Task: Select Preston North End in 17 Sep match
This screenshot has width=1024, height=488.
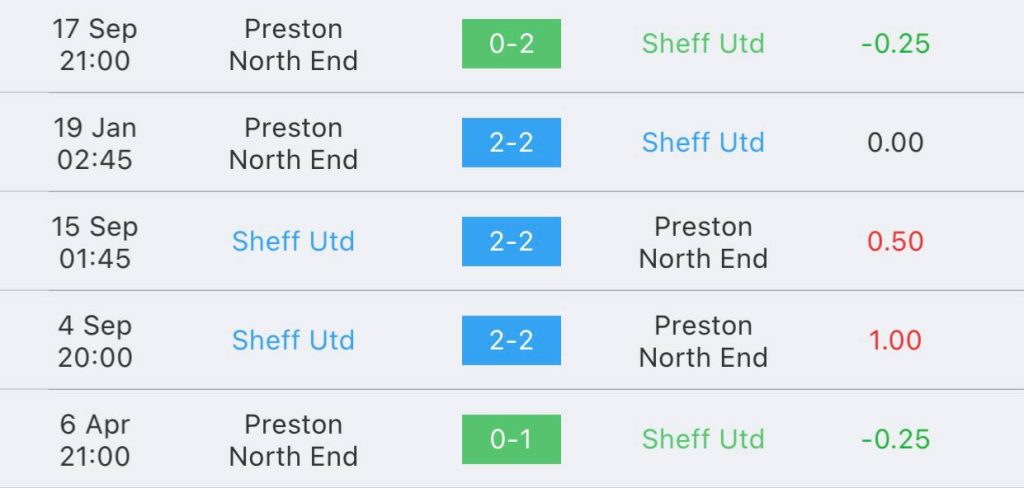Action: (x=293, y=44)
